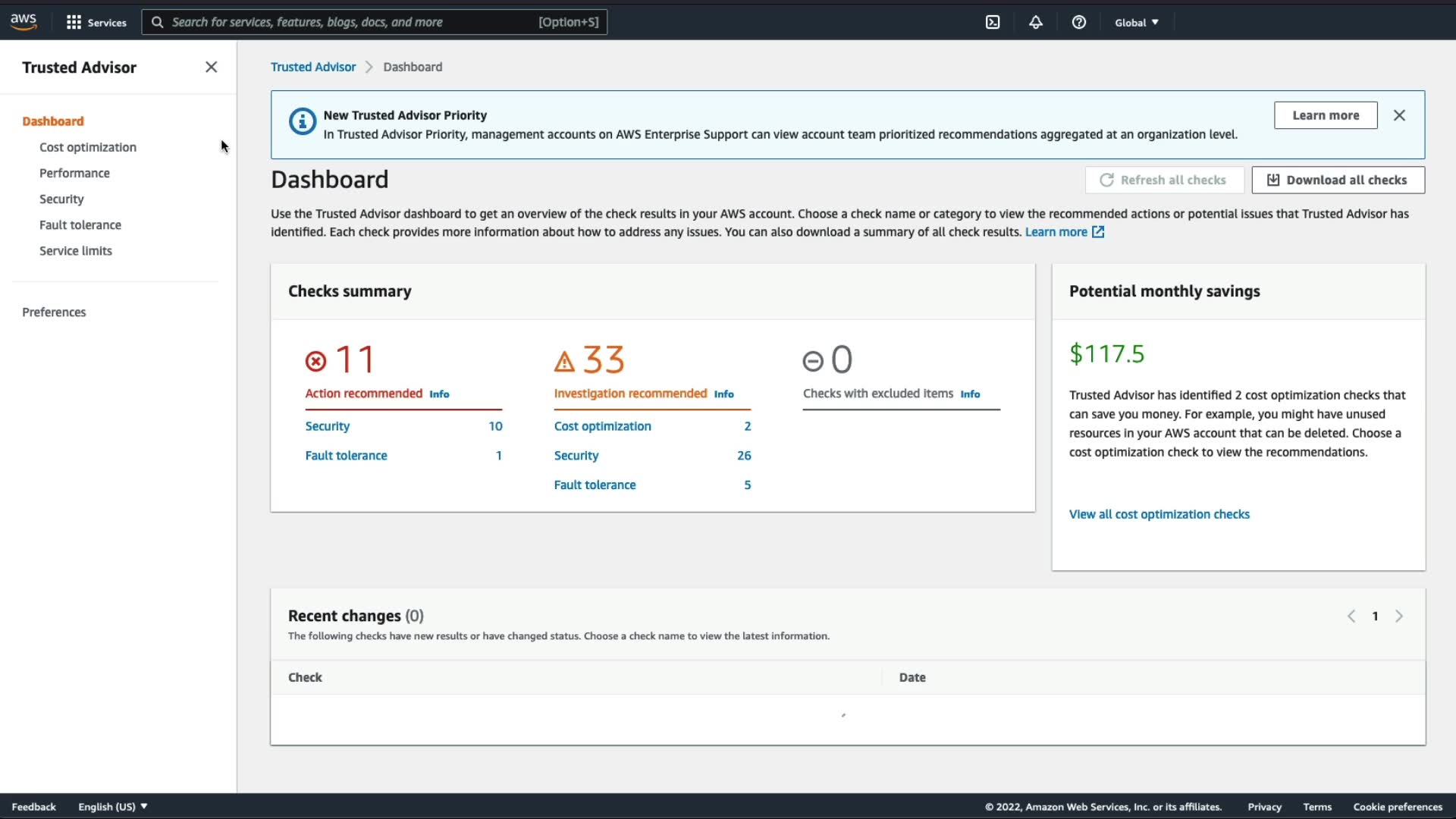Open the Services grid menu
1456x819 pixels.
coord(96,23)
